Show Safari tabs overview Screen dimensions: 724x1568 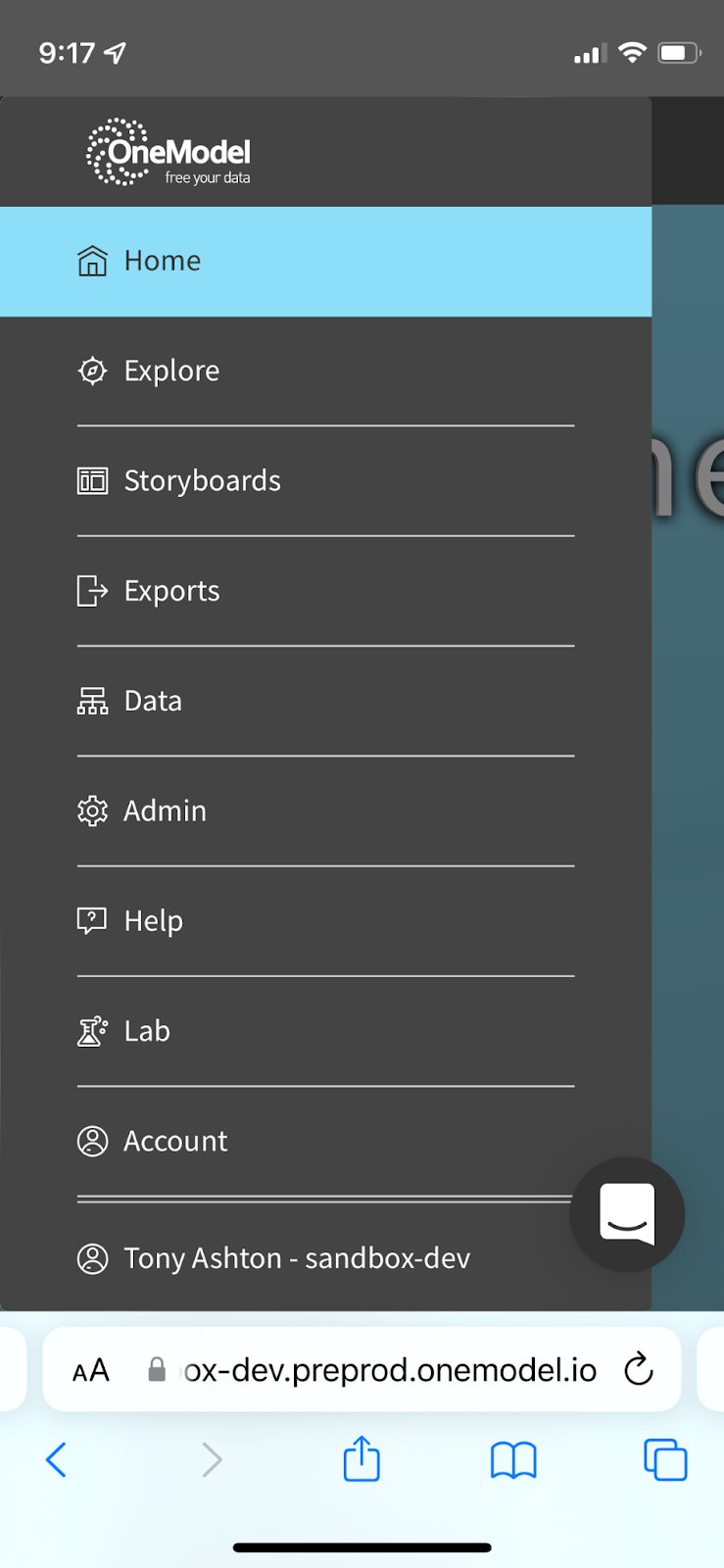coord(665,1460)
